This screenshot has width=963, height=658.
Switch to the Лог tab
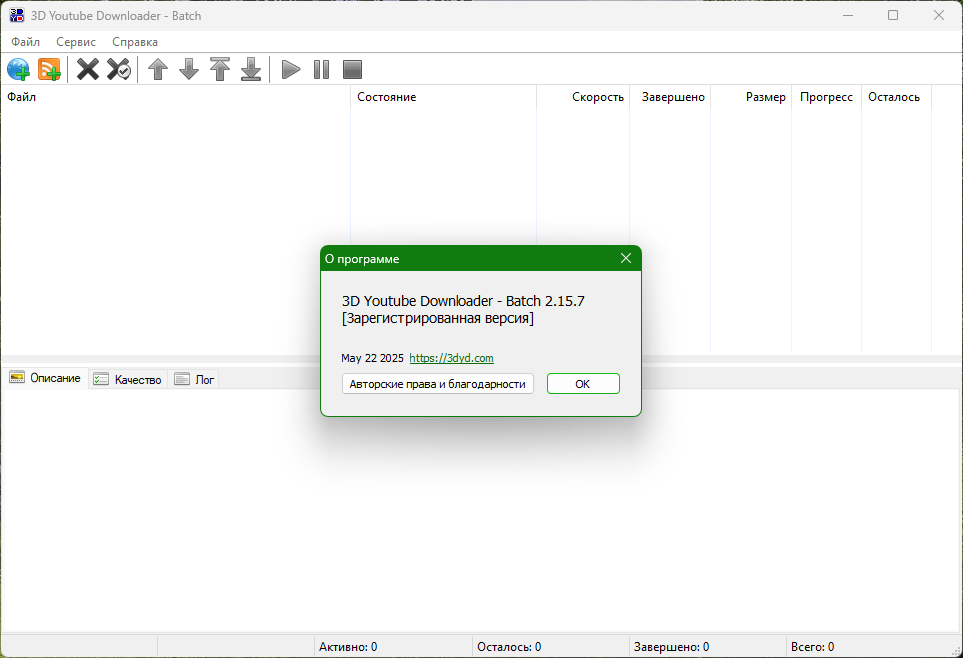[194, 380]
